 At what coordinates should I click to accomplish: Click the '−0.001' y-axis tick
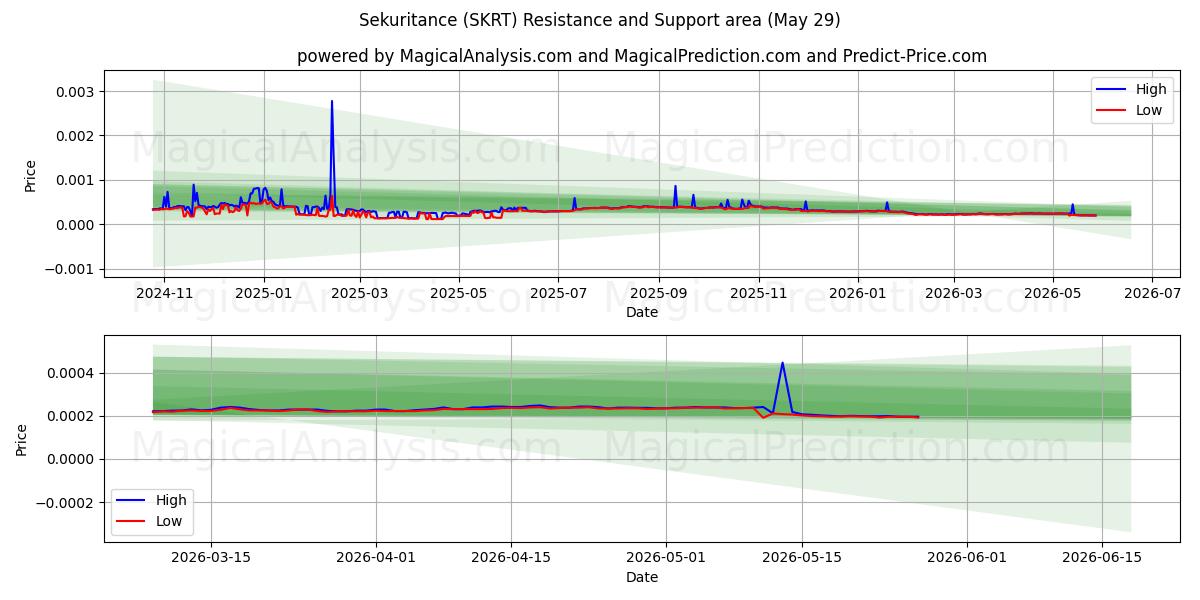click(70, 269)
